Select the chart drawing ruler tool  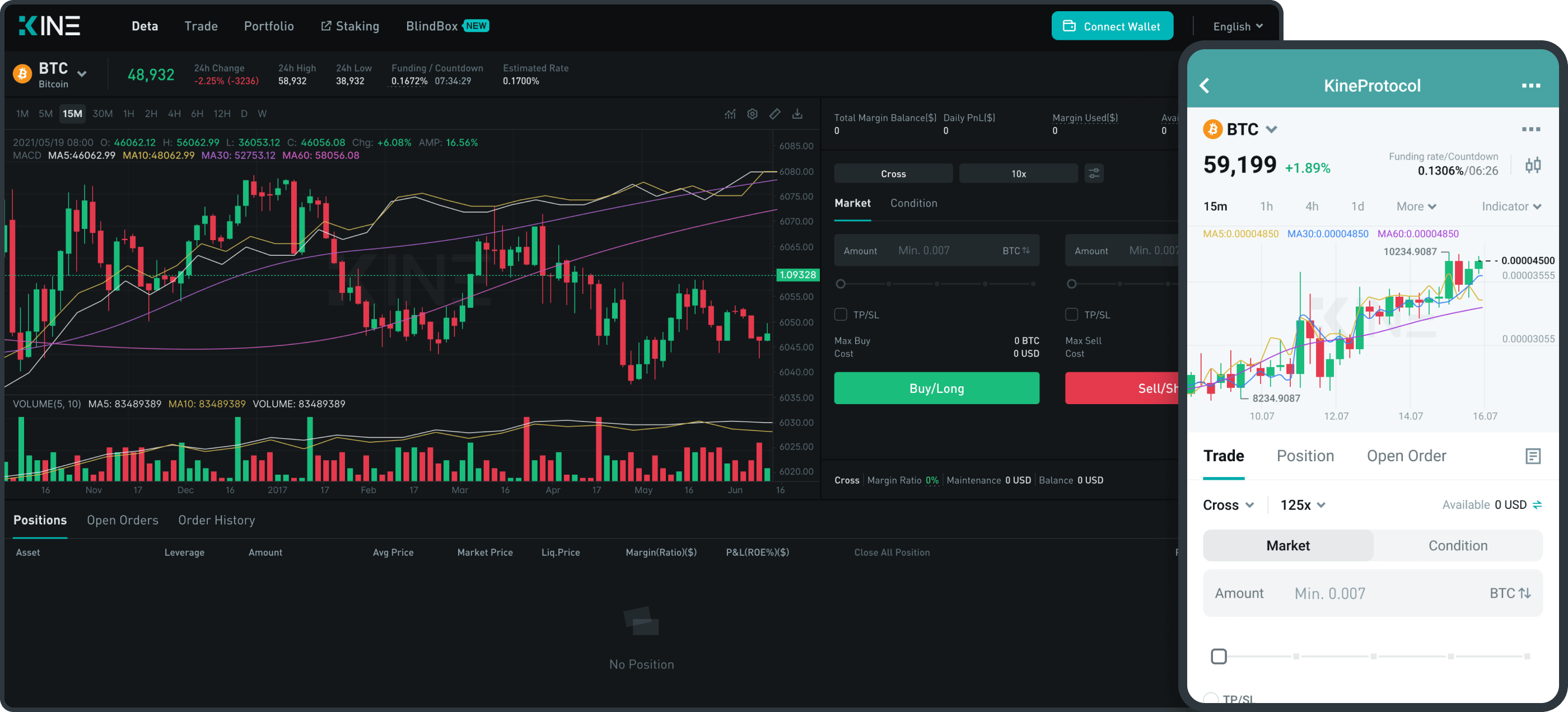(775, 114)
